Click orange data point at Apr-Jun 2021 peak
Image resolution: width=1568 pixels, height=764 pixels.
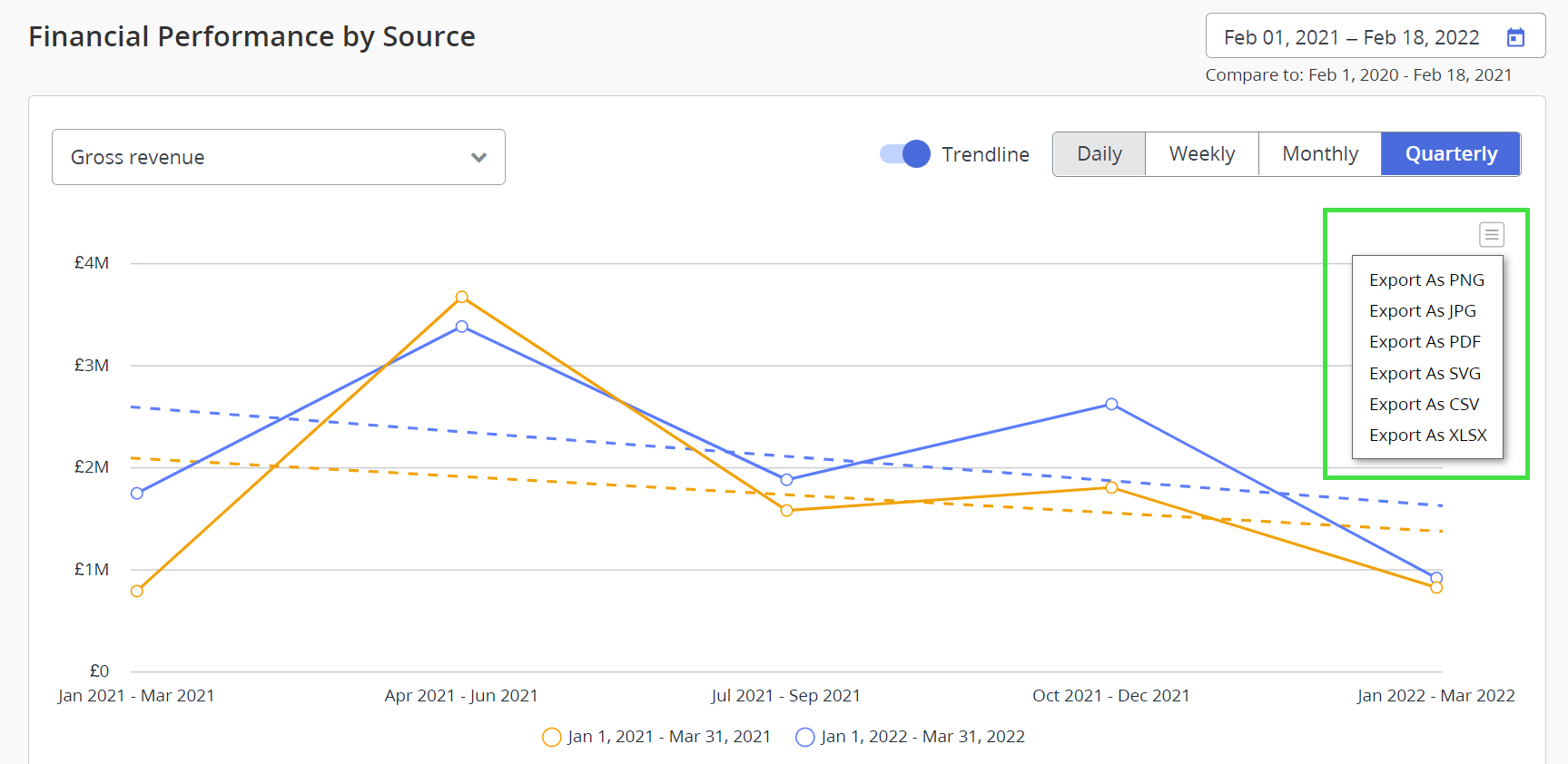point(462,298)
